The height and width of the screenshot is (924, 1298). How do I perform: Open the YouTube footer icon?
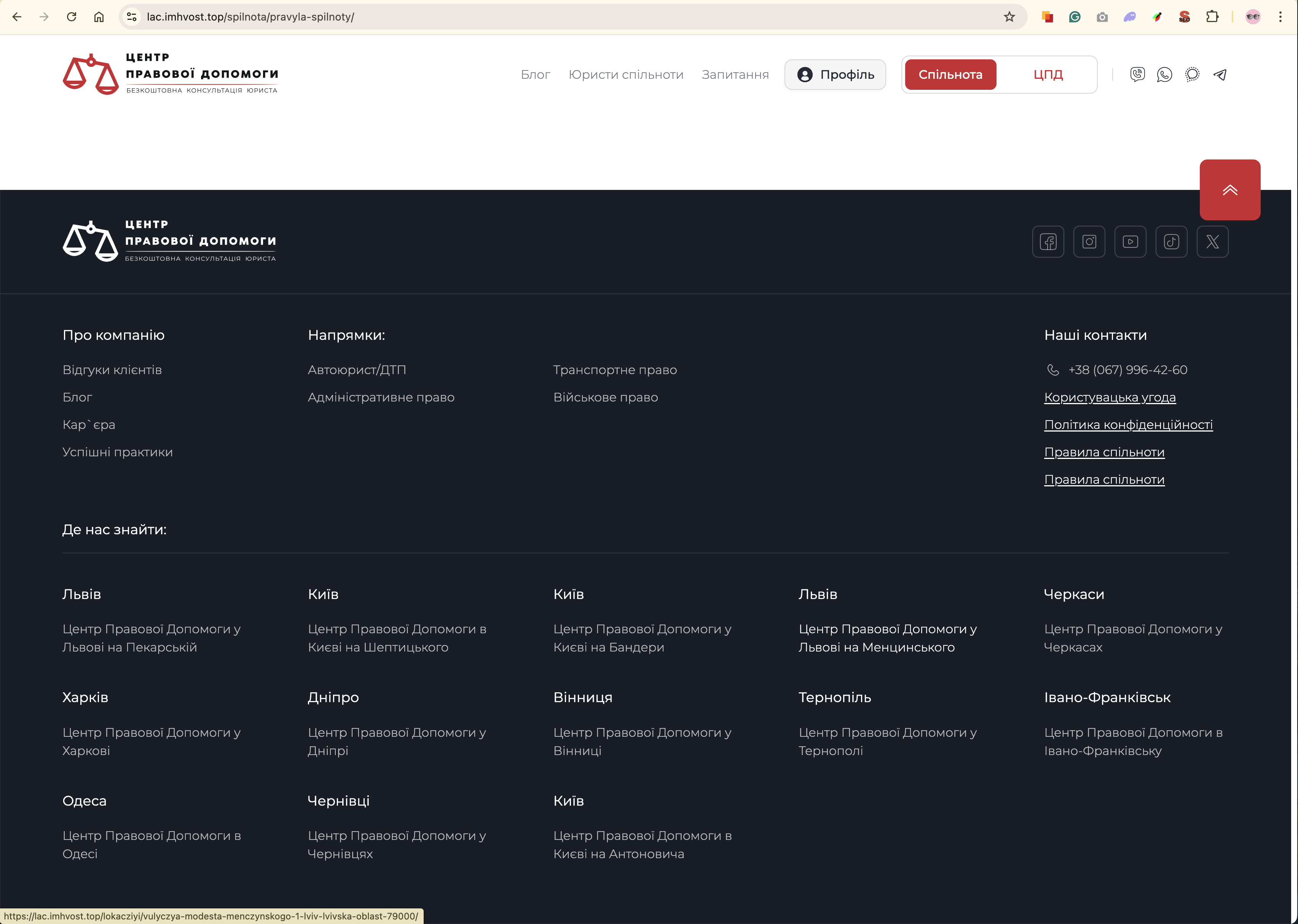1130,242
